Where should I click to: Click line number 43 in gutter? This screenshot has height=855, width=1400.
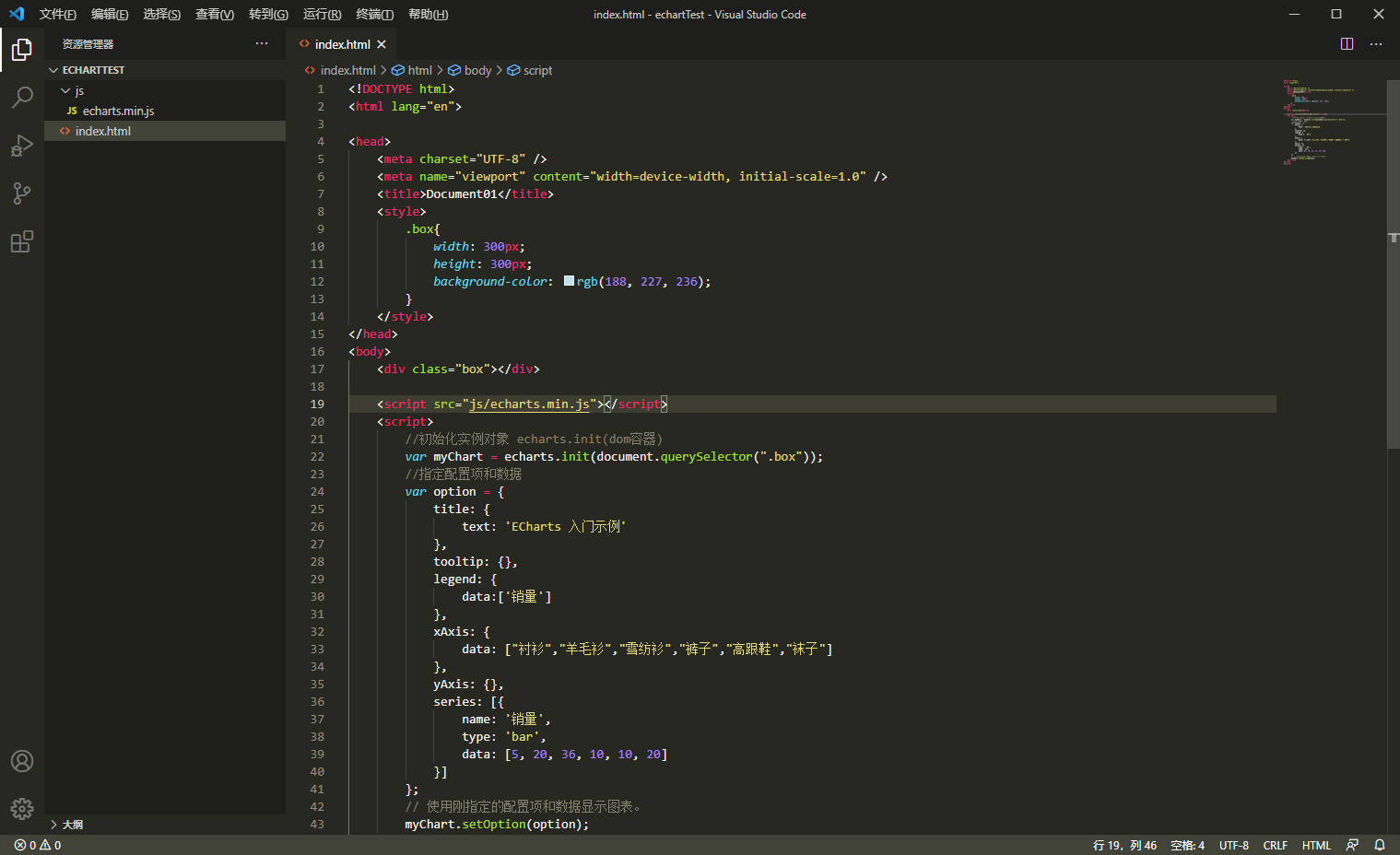(317, 824)
